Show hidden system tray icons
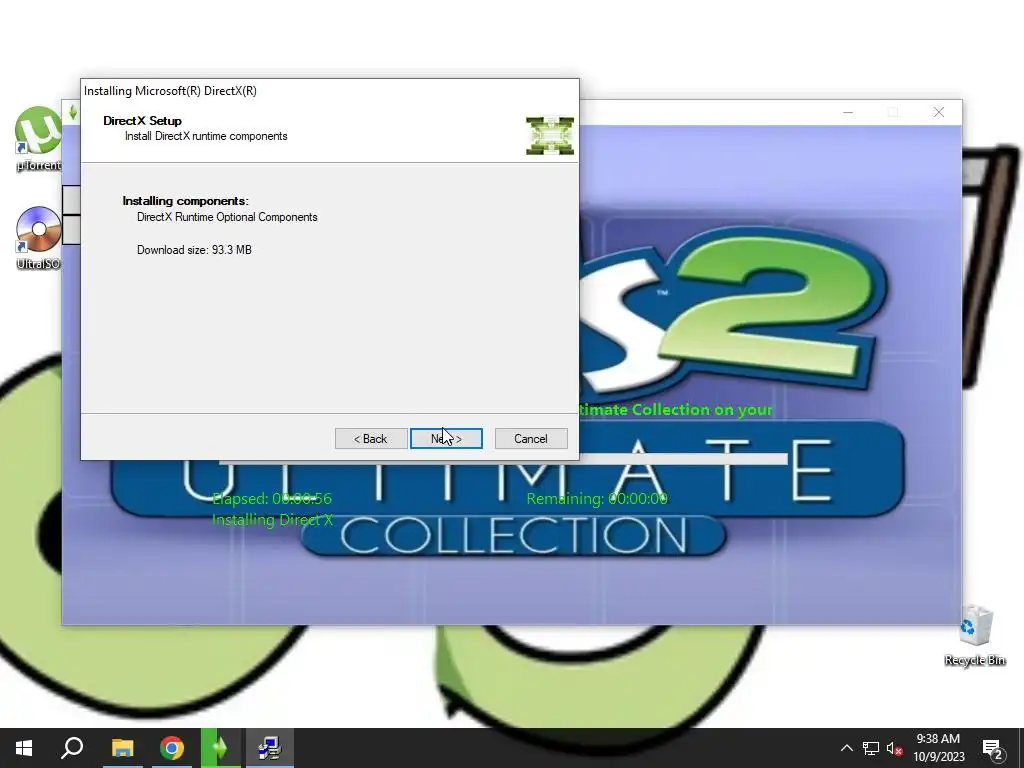The image size is (1024, 768). point(846,748)
